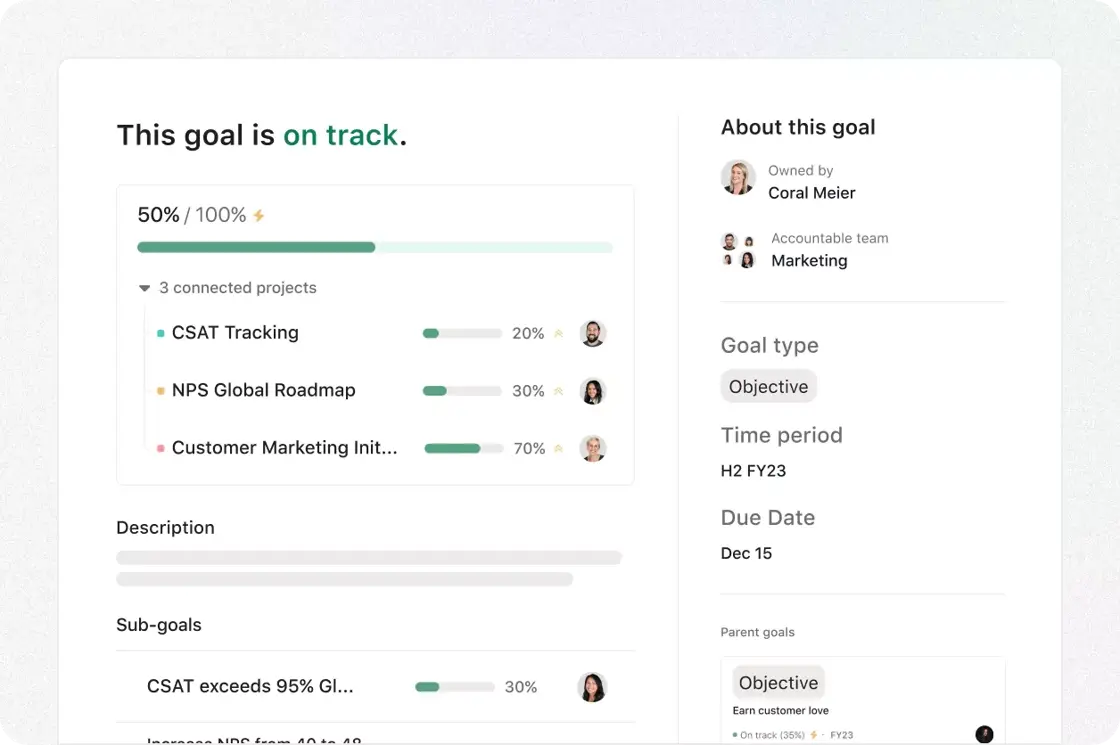Click the trend arrow icon beside 30% on NPS Global Roadmap
The width and height of the screenshot is (1120, 745).
click(x=559, y=391)
